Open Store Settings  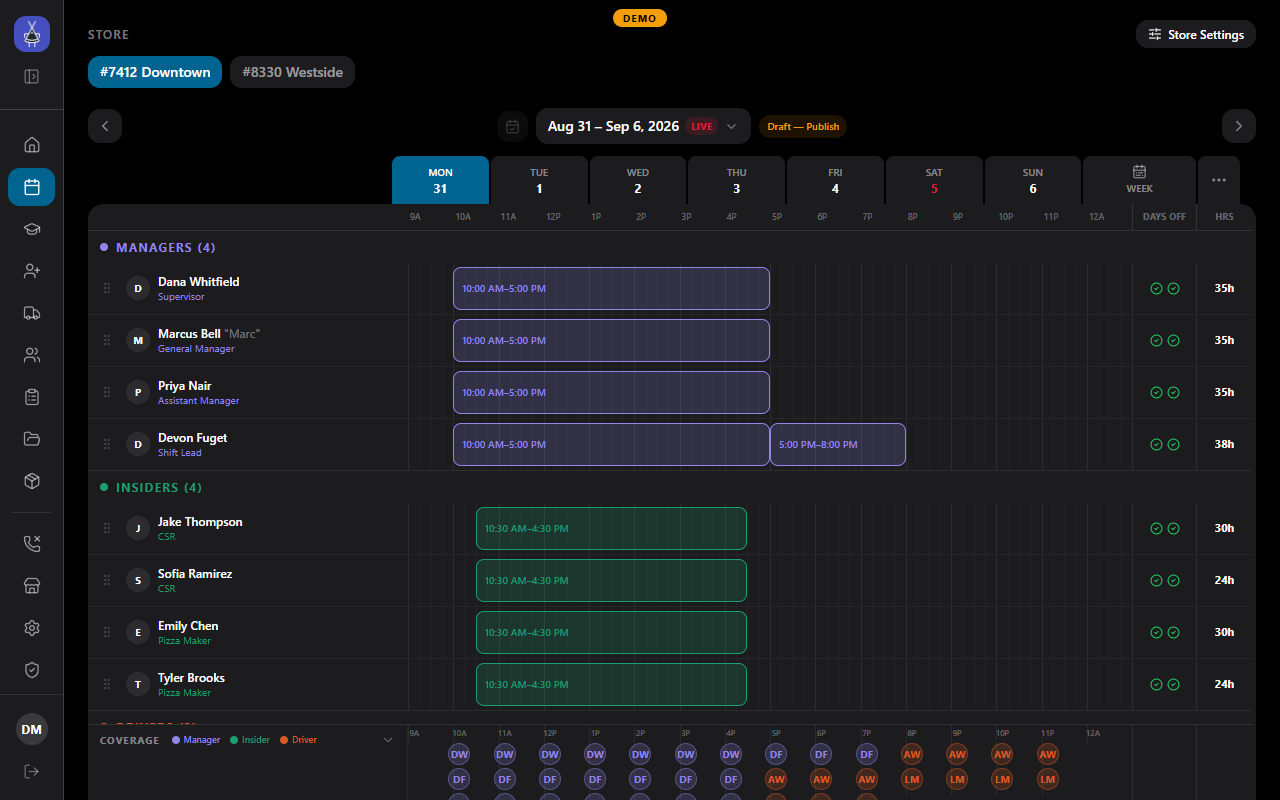tap(1196, 34)
